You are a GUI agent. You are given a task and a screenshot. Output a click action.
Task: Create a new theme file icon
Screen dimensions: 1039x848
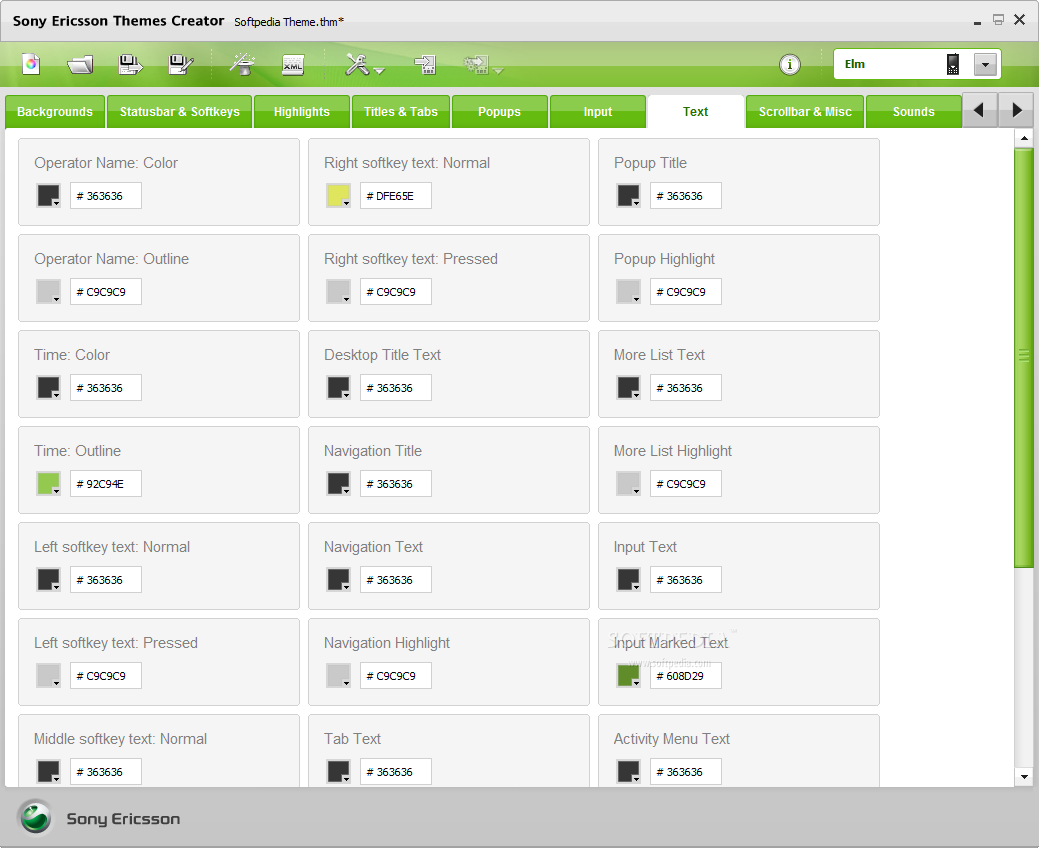(x=31, y=64)
